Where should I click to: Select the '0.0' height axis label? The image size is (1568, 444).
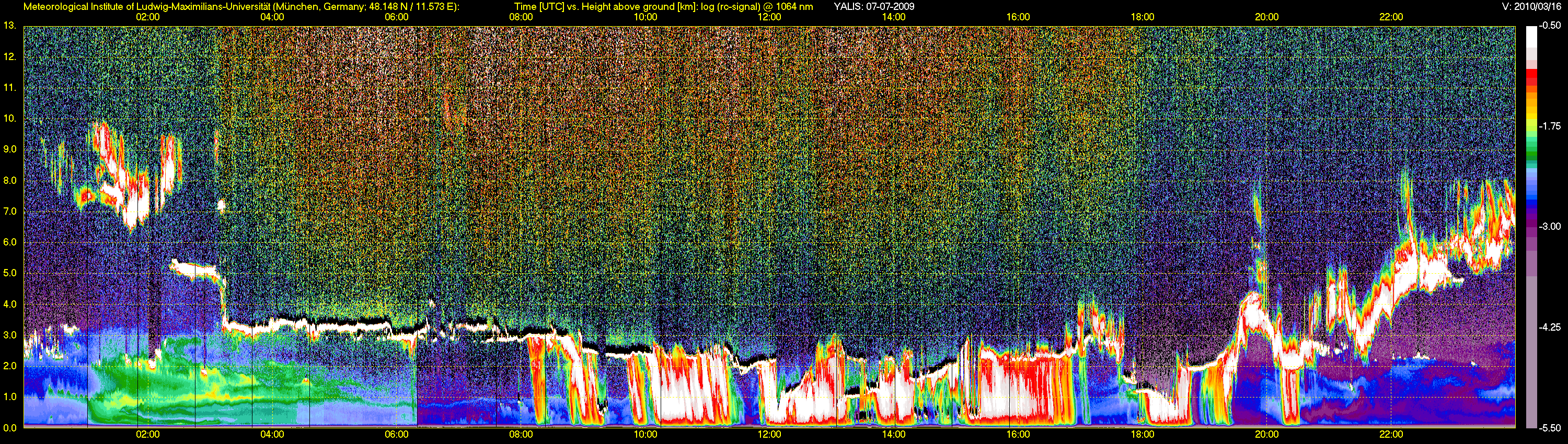10,428
